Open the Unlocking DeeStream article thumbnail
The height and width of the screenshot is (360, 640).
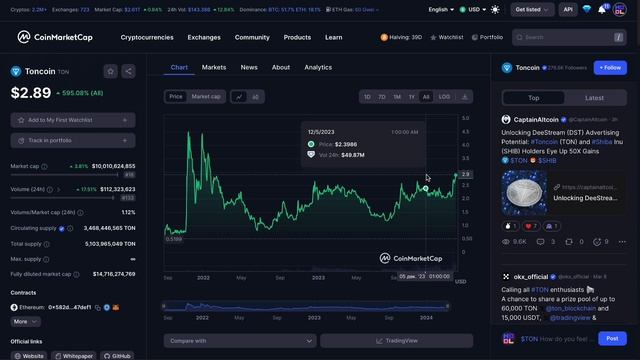click(x=524, y=193)
